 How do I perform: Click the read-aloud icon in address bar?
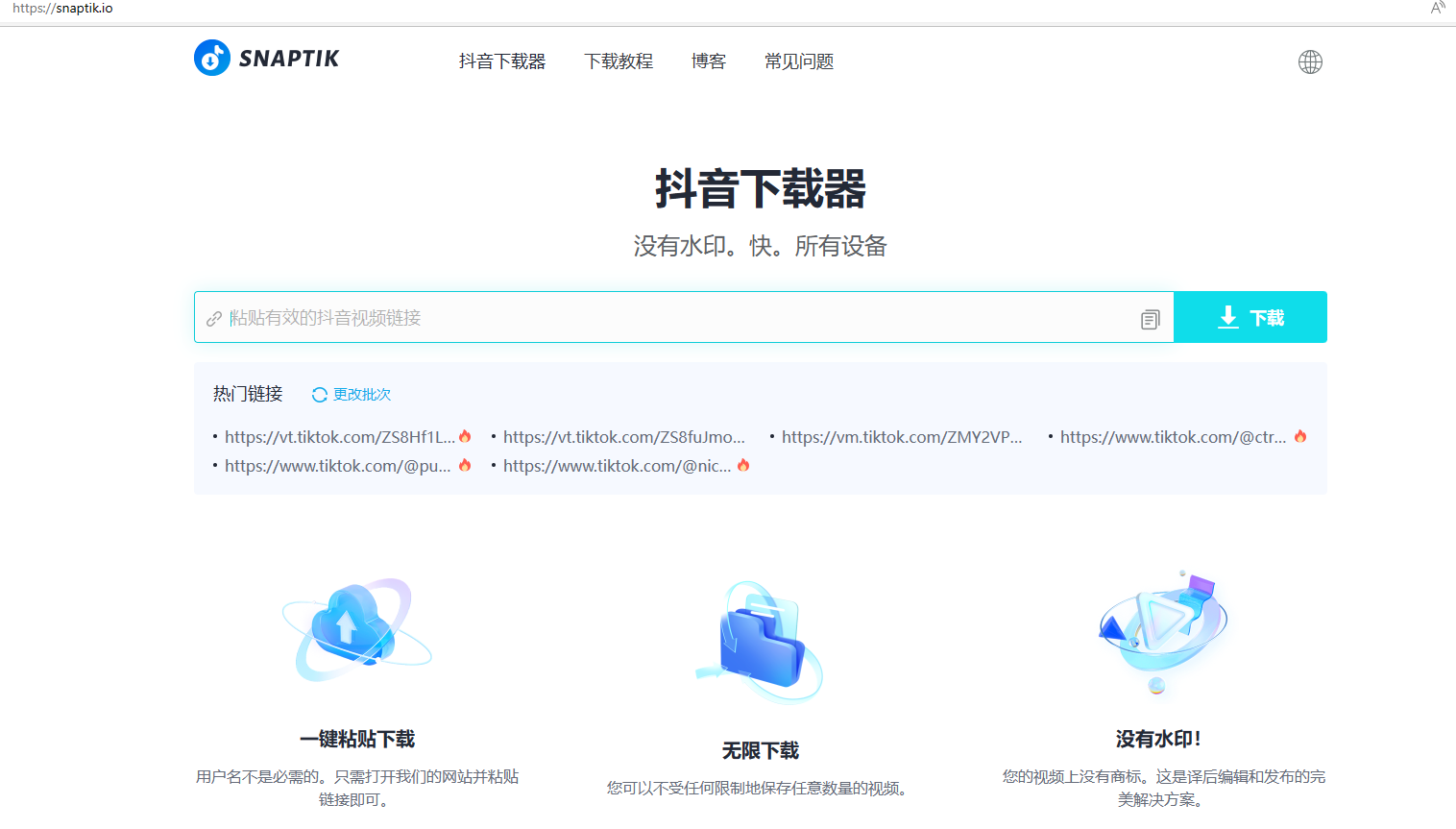[x=1438, y=8]
